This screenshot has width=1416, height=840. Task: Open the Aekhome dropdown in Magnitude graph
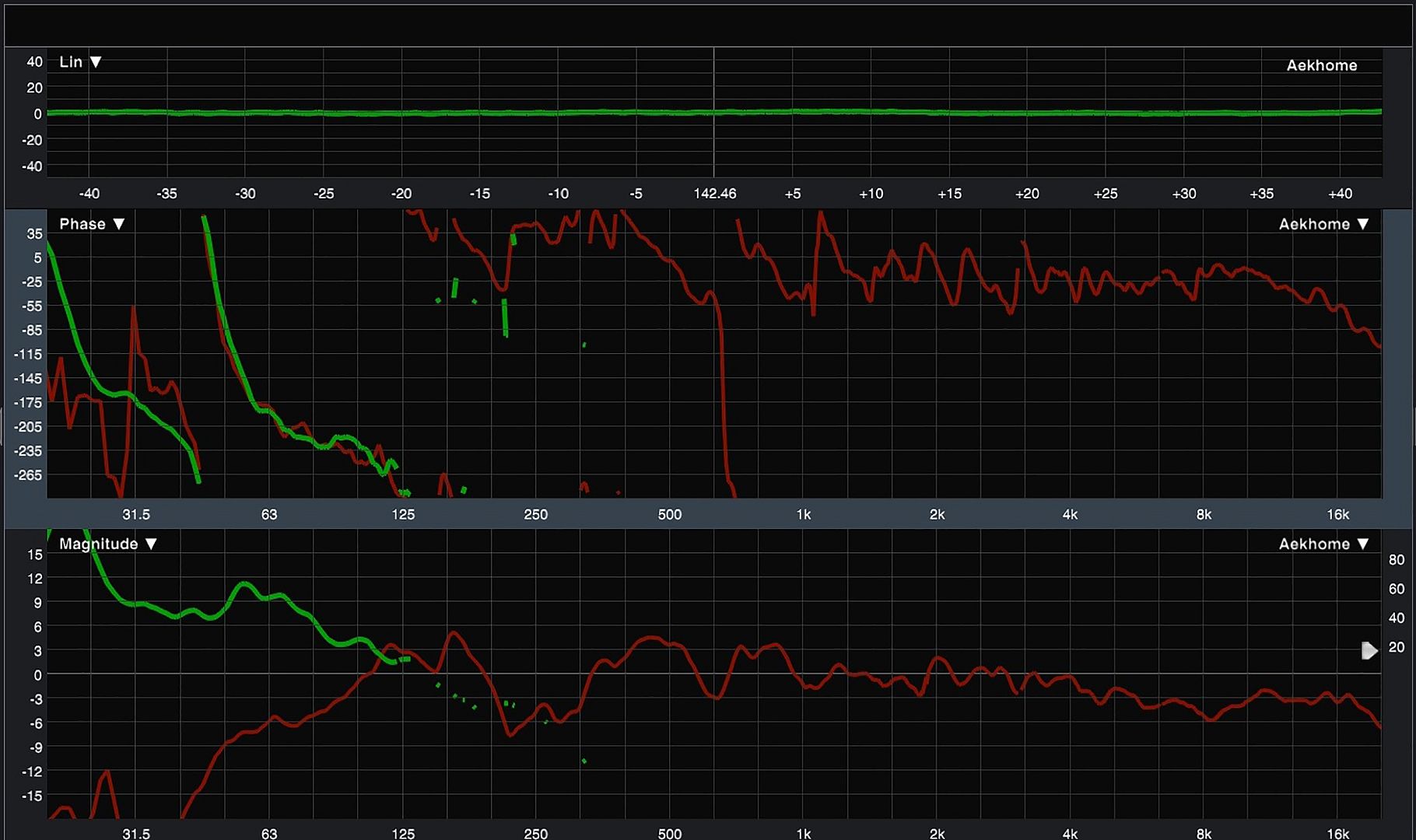click(1323, 544)
